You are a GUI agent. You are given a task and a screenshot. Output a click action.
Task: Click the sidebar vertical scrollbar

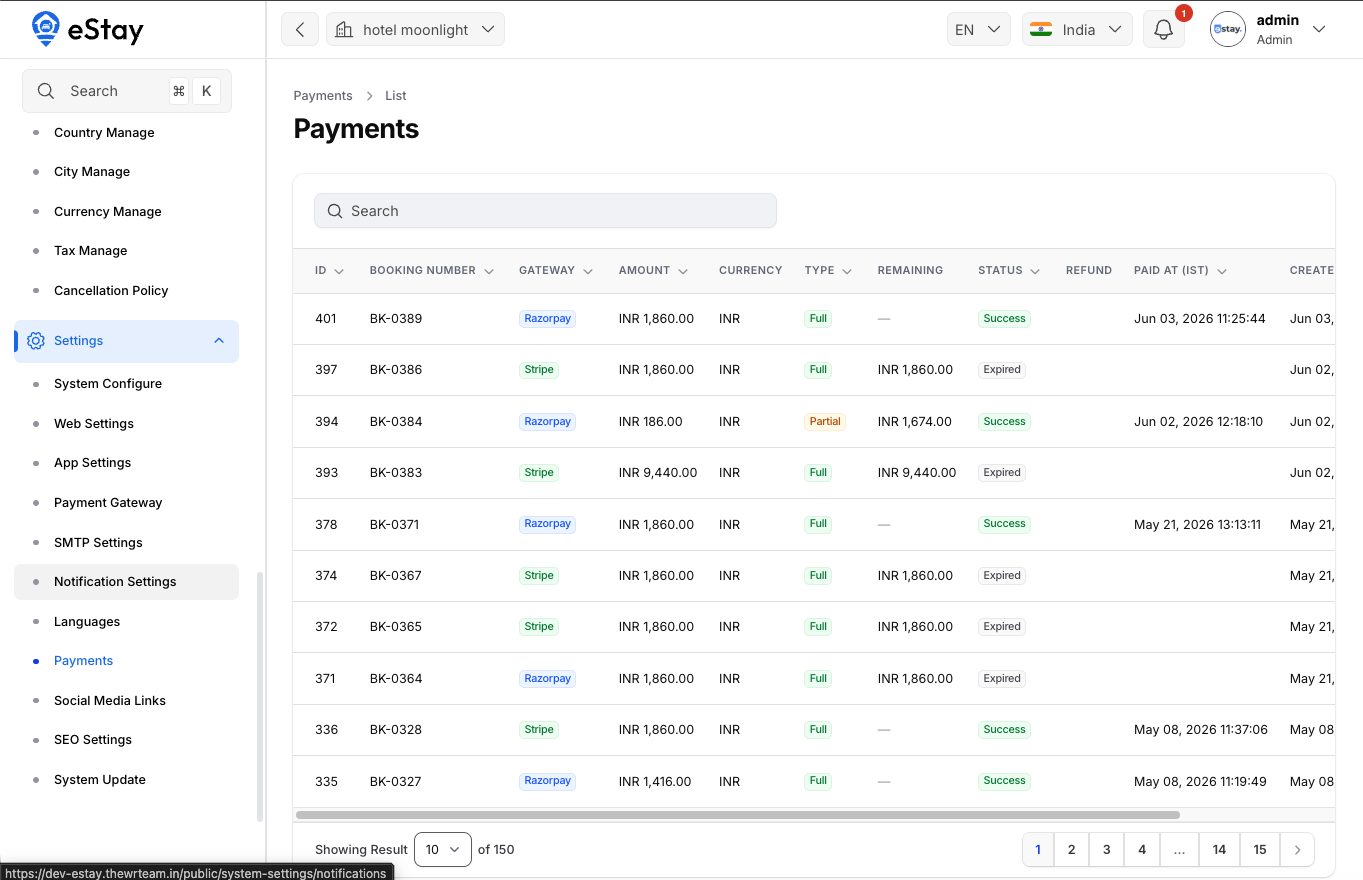(x=260, y=697)
